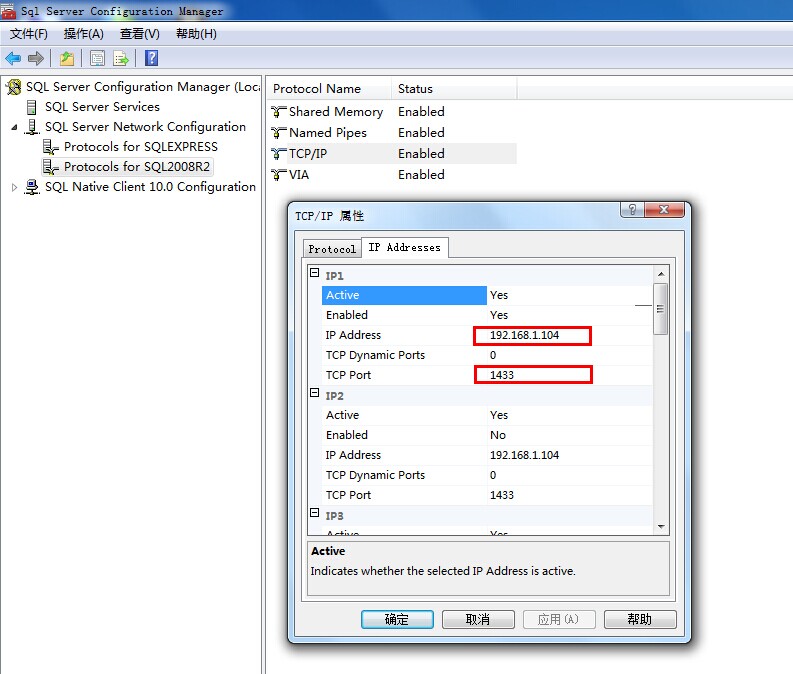Open the 查看(V) menu
The height and width of the screenshot is (674, 793).
tap(140, 34)
